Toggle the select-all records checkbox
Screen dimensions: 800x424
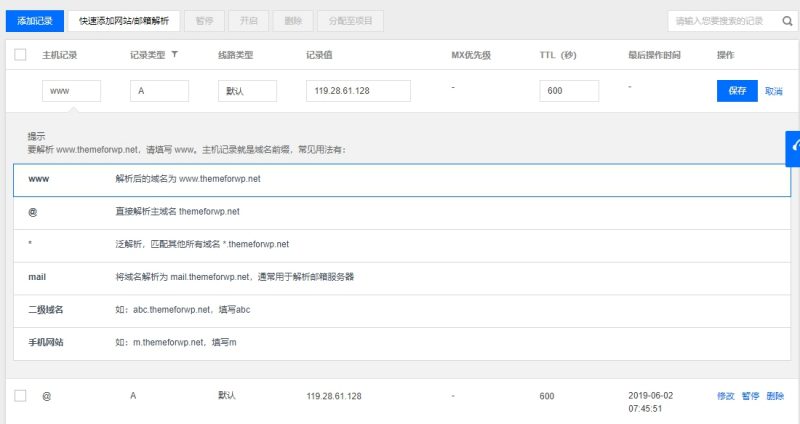pyautogui.click(x=21, y=55)
